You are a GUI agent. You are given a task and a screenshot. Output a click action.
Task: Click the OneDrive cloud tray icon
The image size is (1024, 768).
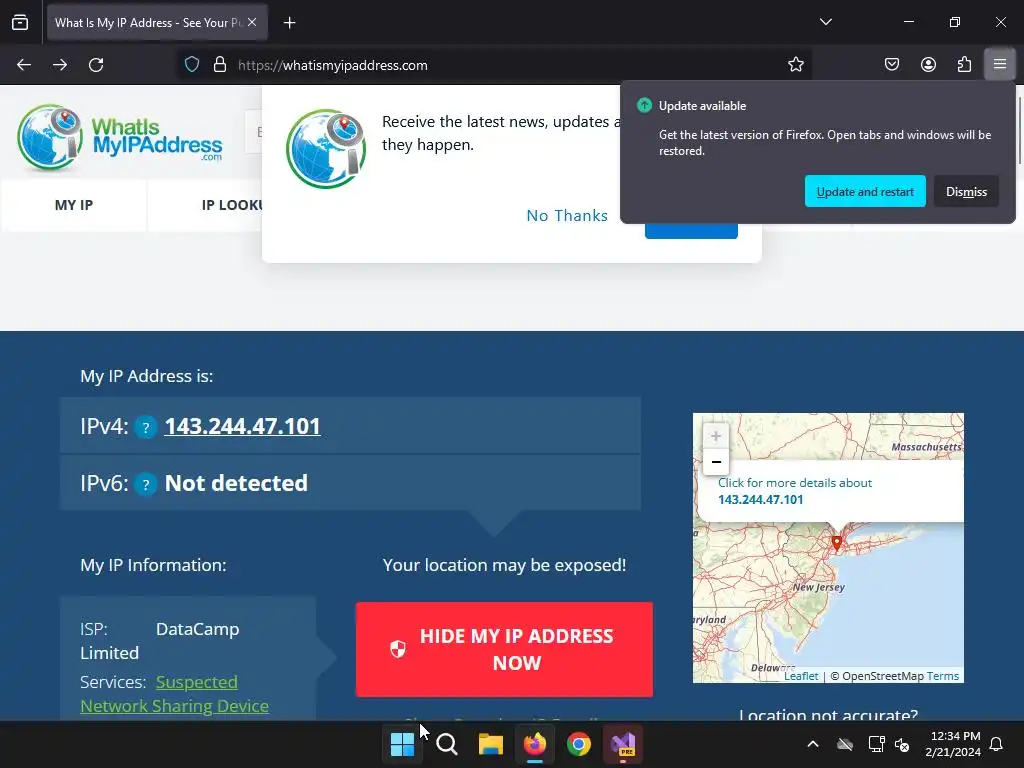click(x=845, y=744)
